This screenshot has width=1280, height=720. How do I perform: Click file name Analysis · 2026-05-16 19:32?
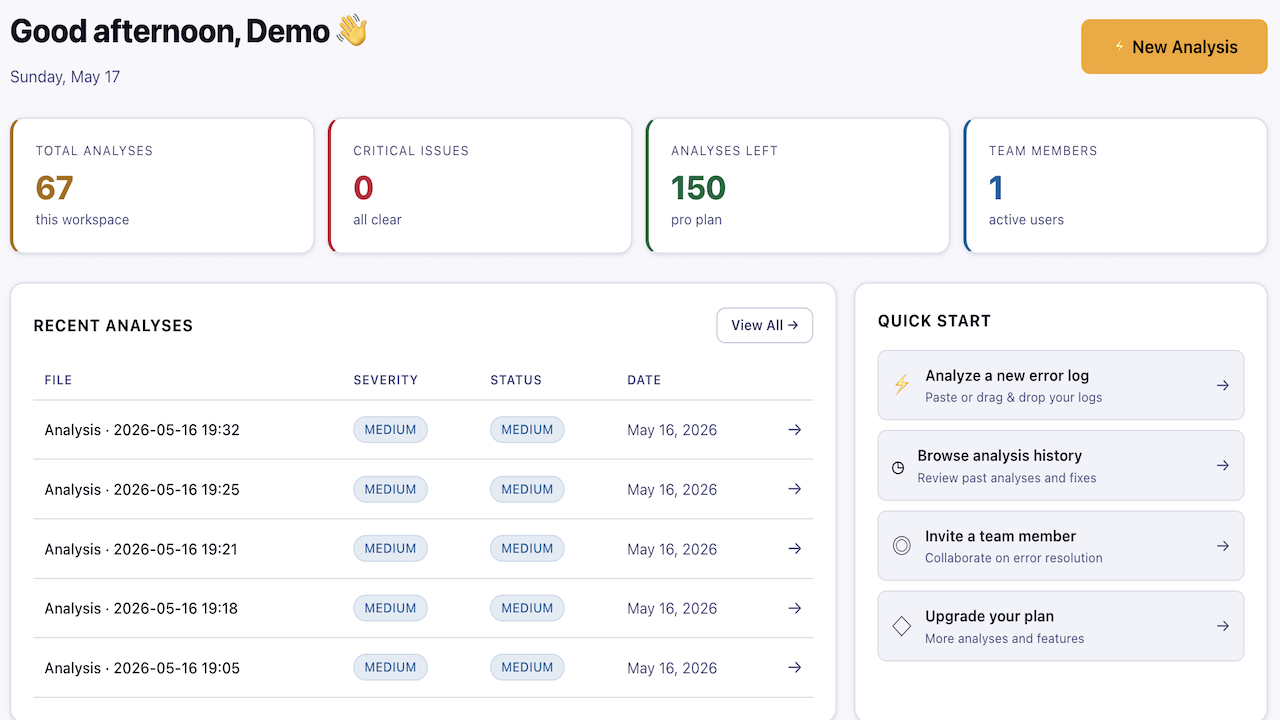point(142,430)
